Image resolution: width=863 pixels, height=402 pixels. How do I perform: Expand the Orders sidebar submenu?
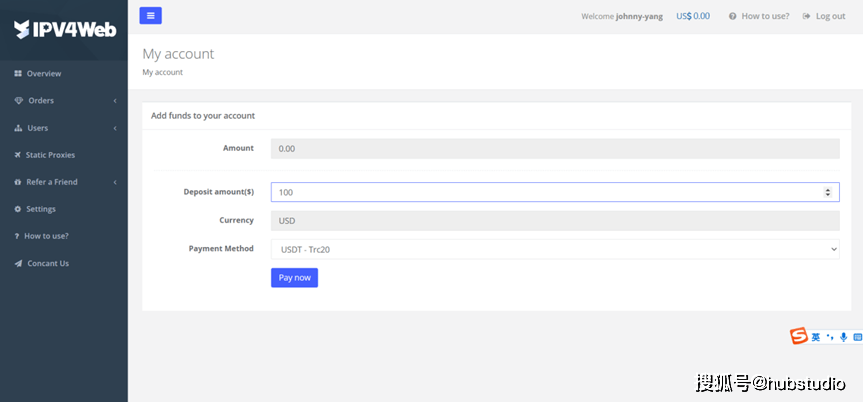[x=64, y=101]
